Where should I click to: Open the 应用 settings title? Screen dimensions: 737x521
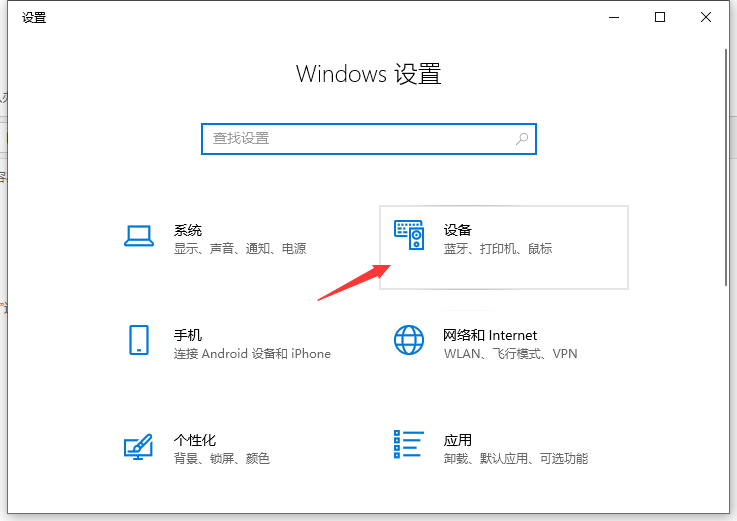(457, 440)
